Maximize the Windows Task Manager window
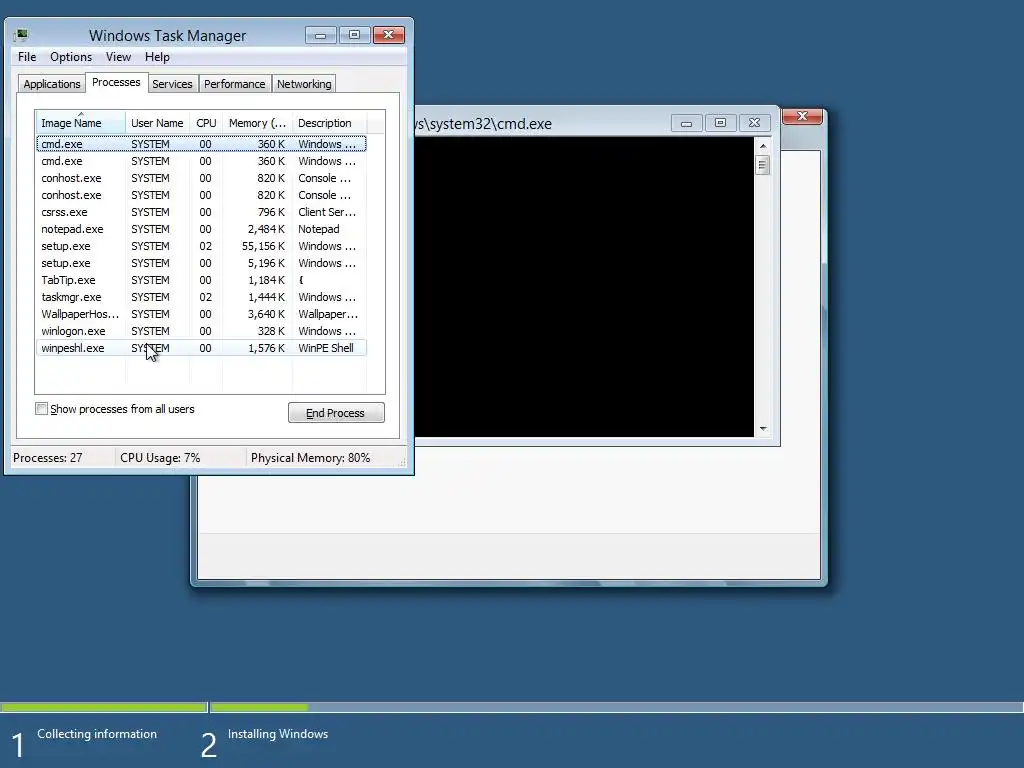 pyautogui.click(x=355, y=35)
